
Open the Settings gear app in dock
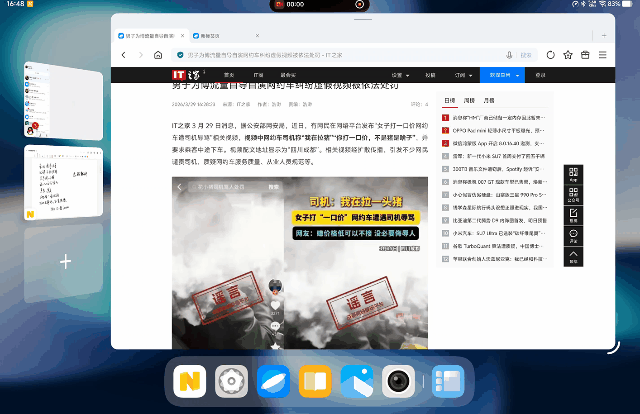click(x=232, y=381)
